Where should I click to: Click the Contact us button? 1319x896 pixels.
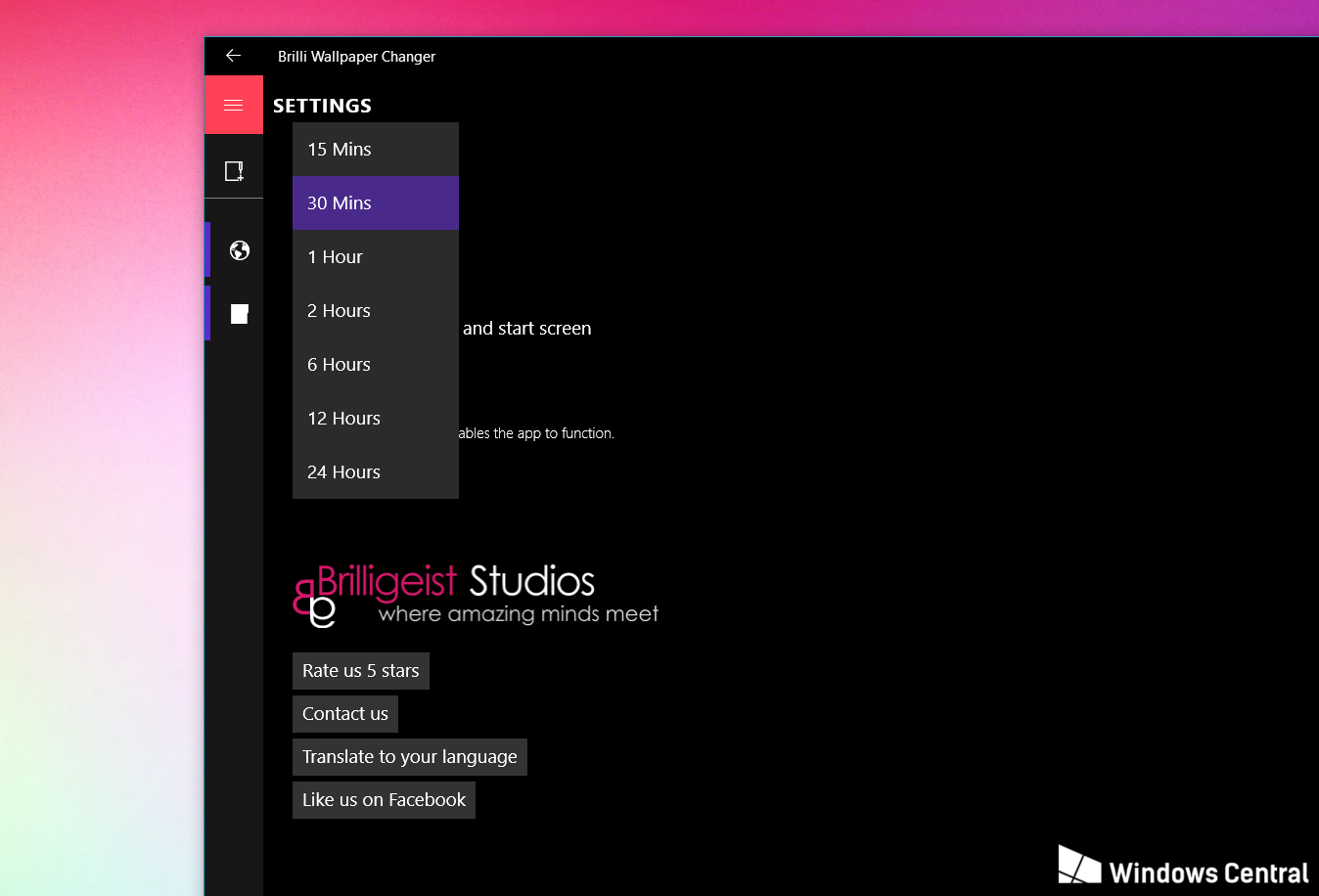point(345,714)
